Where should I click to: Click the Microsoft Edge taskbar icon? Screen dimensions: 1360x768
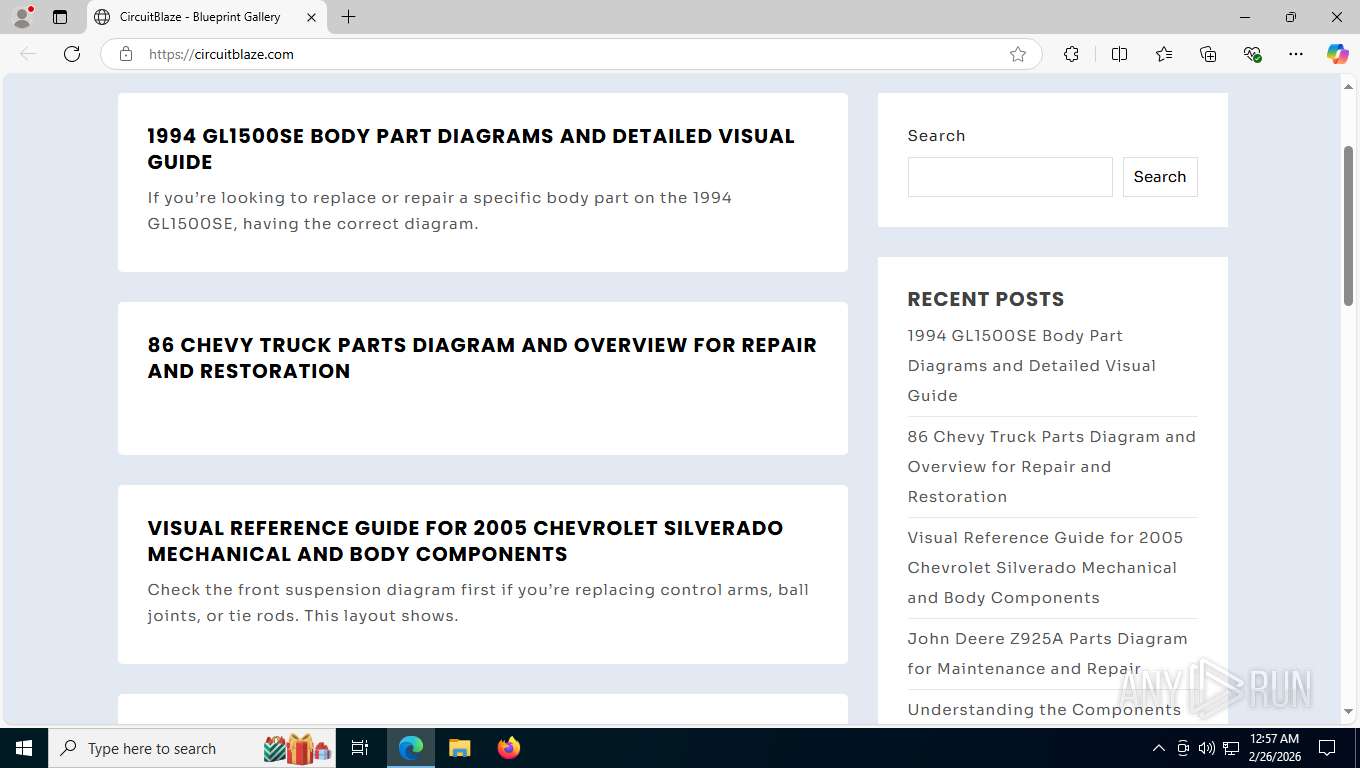tap(411, 748)
